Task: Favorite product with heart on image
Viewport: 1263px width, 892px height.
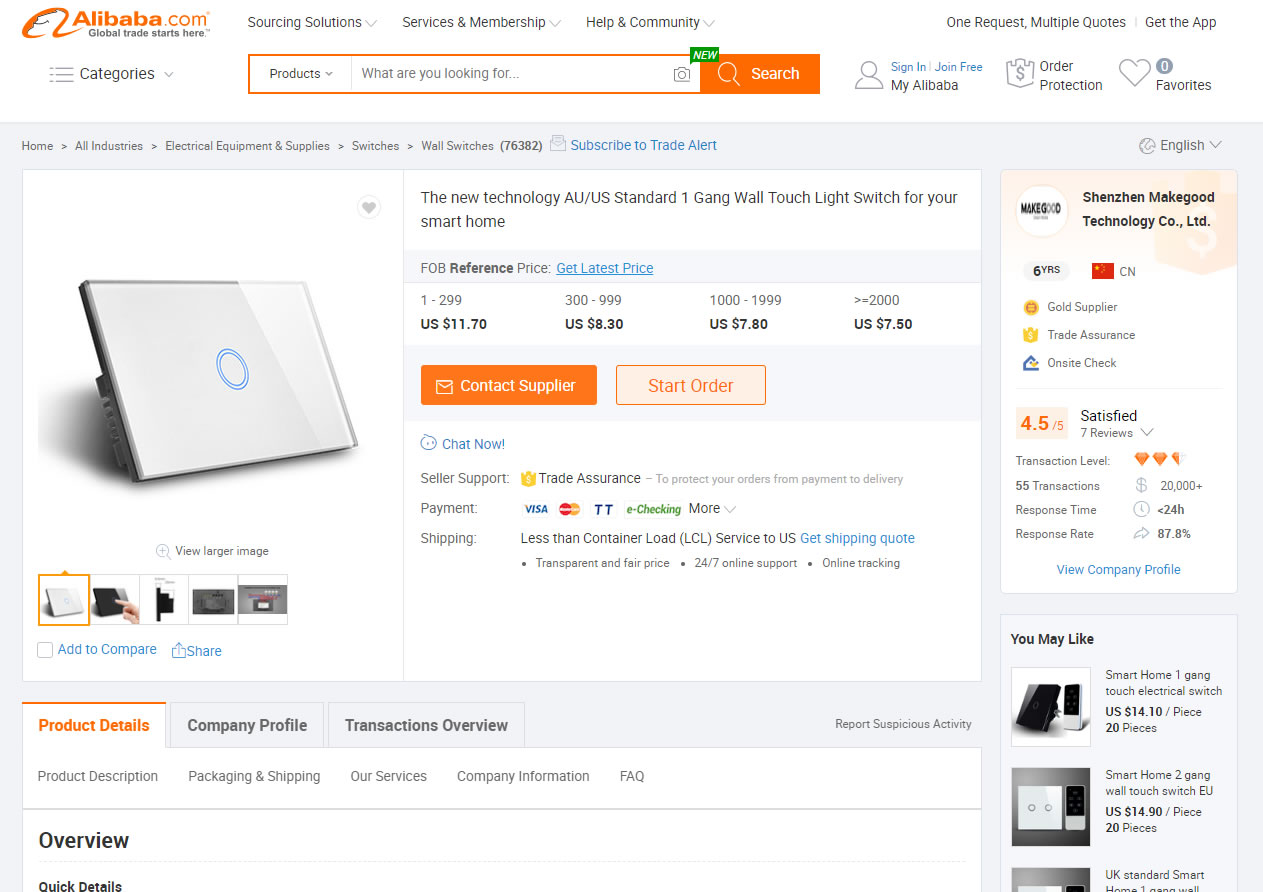Action: 369,207
